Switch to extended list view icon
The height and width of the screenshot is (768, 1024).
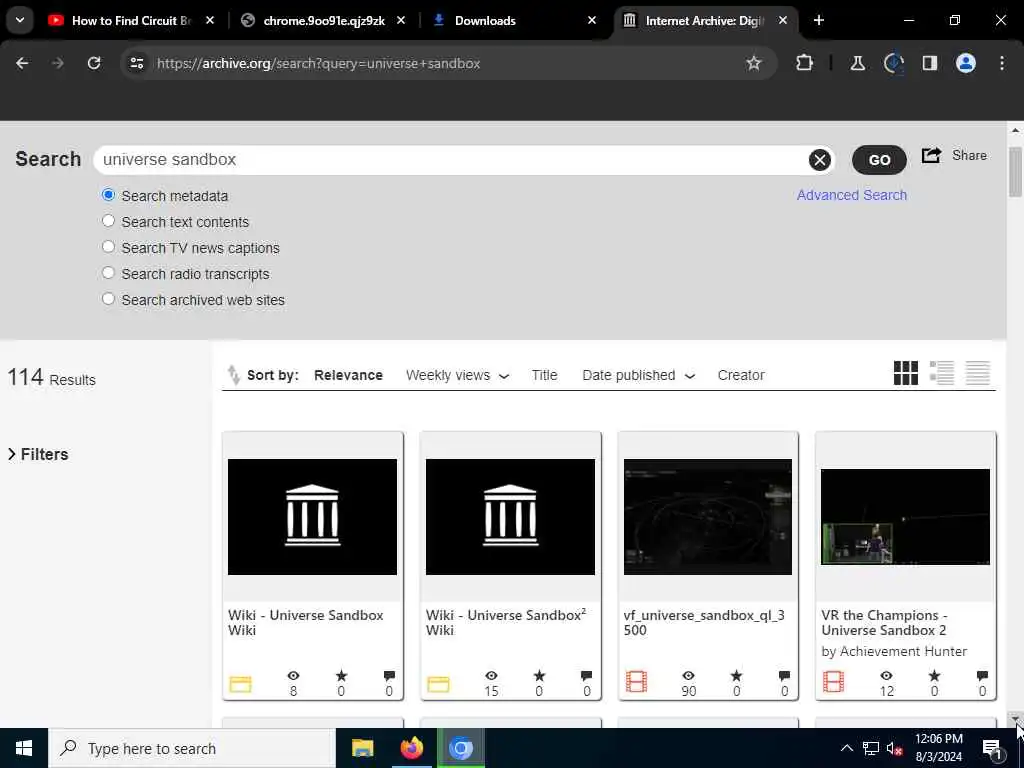pyautogui.click(x=942, y=374)
